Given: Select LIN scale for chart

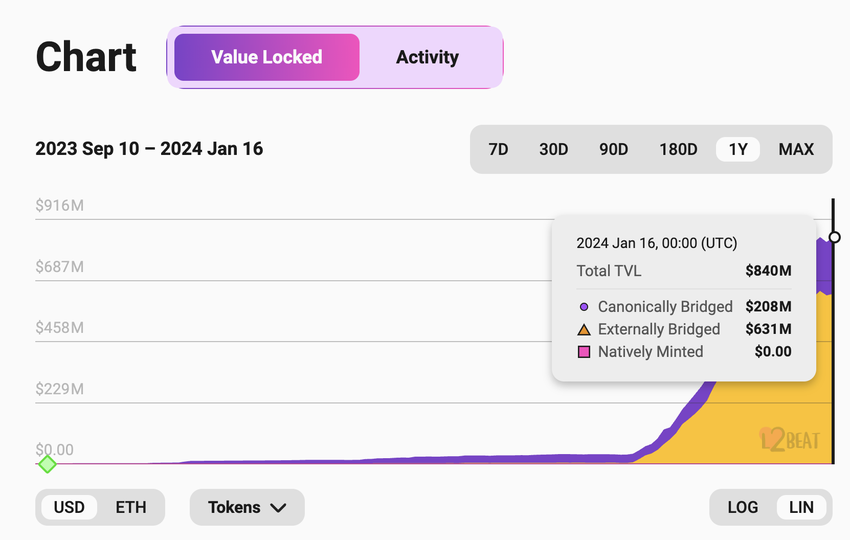Looking at the screenshot, I should pyautogui.click(x=801, y=507).
